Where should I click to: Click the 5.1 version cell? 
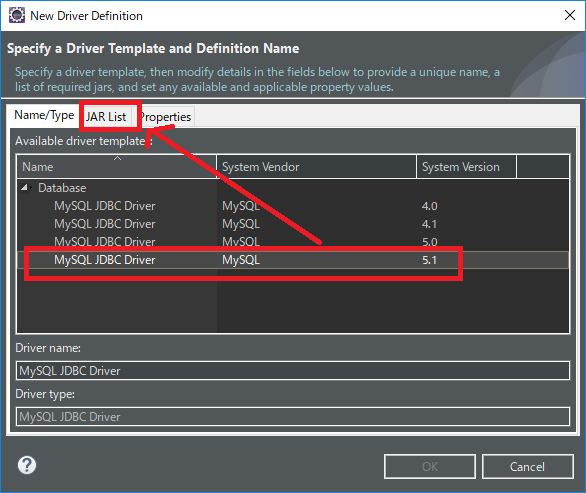click(x=429, y=260)
